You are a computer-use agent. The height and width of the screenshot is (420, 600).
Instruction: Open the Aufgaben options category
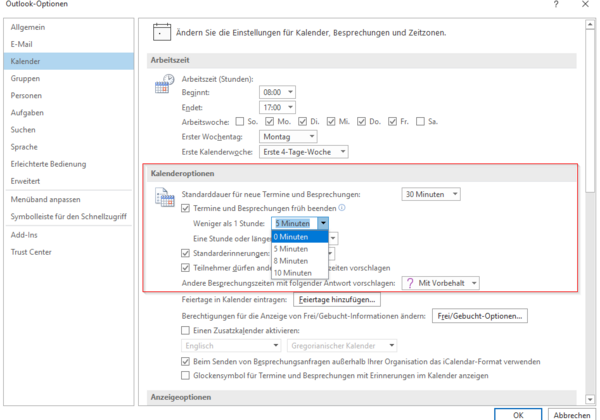tap(69, 113)
